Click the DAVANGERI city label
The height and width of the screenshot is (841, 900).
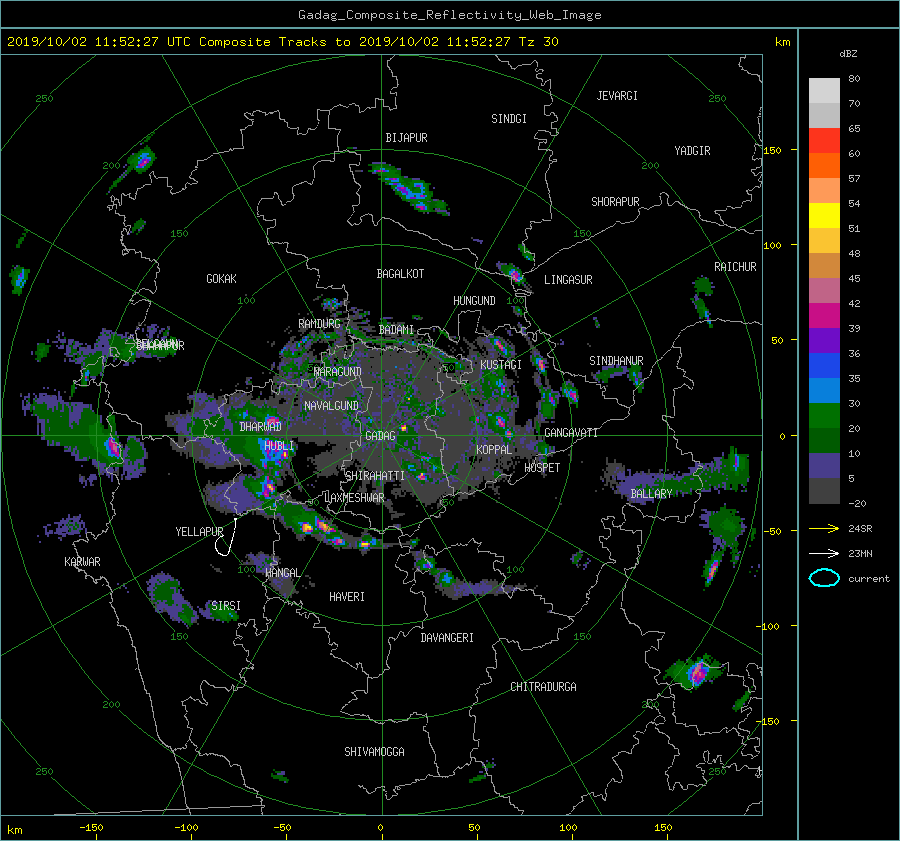pos(447,638)
